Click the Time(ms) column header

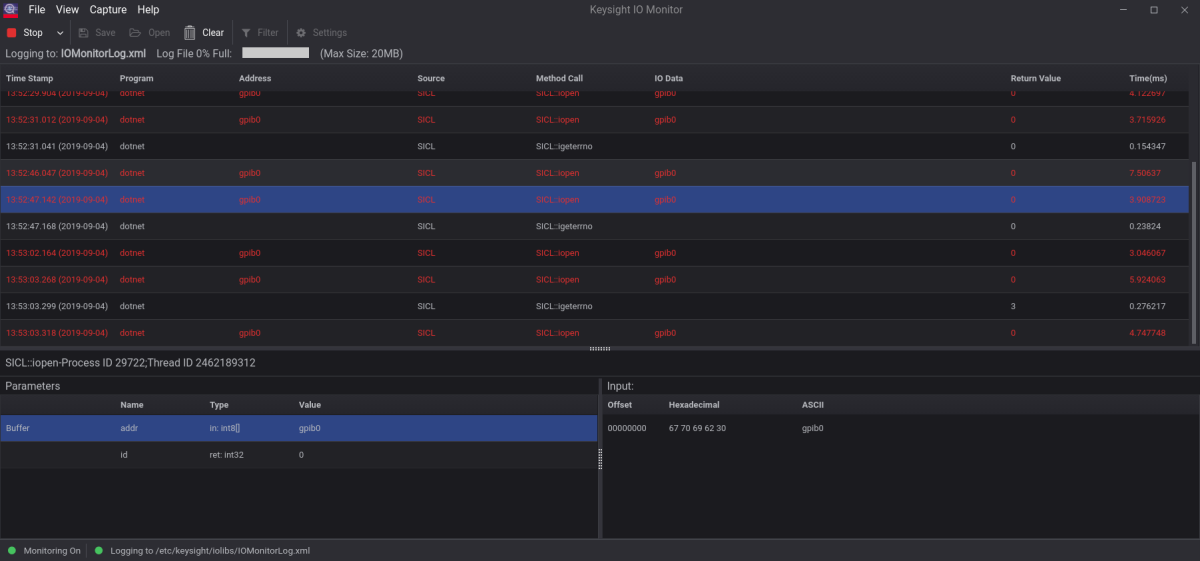pos(1148,78)
